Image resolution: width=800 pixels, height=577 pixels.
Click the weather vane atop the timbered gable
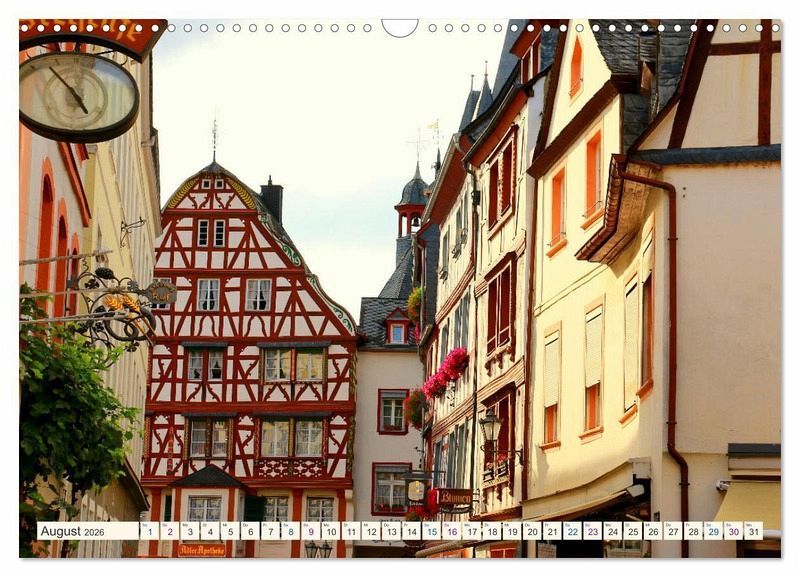pos(214,135)
